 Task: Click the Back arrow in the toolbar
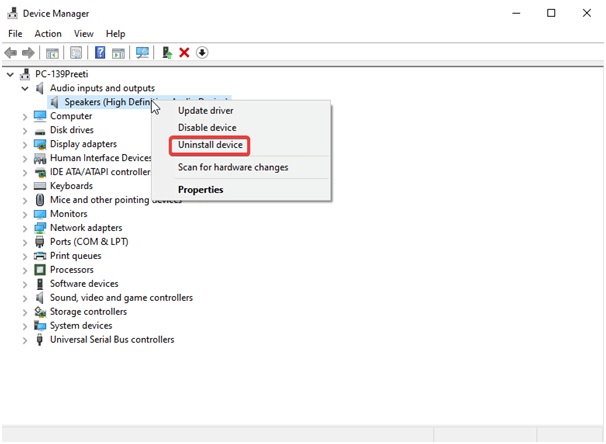coord(10,53)
